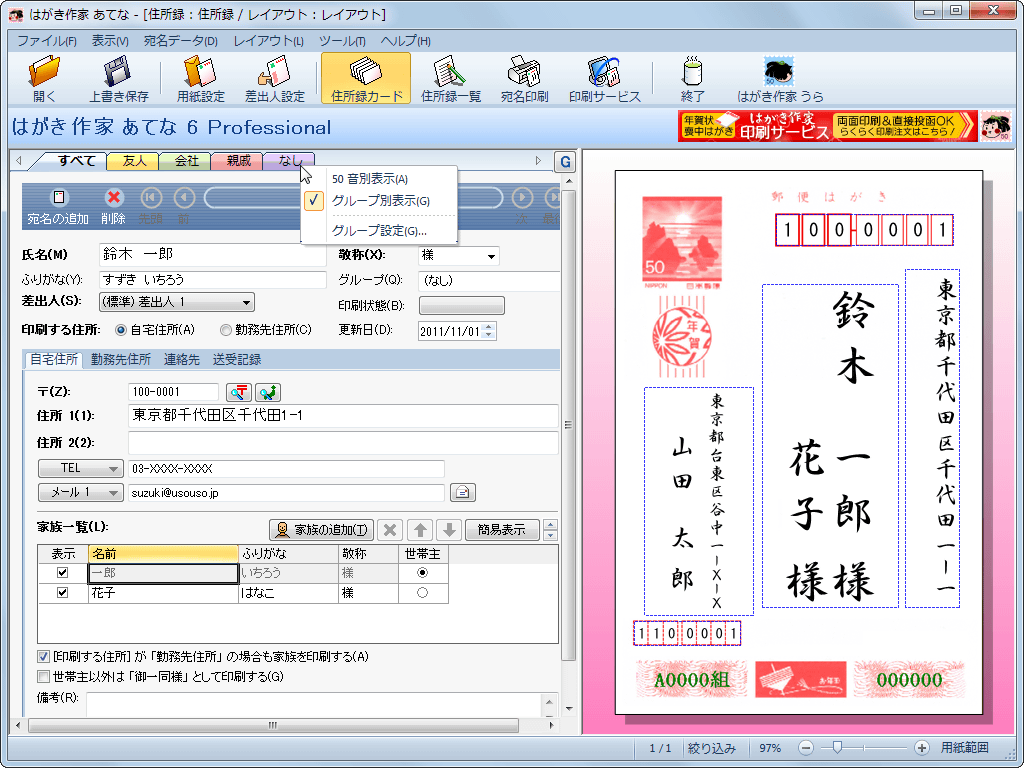Click the 備考 notes text area
The image size is (1024, 768).
(x=313, y=705)
